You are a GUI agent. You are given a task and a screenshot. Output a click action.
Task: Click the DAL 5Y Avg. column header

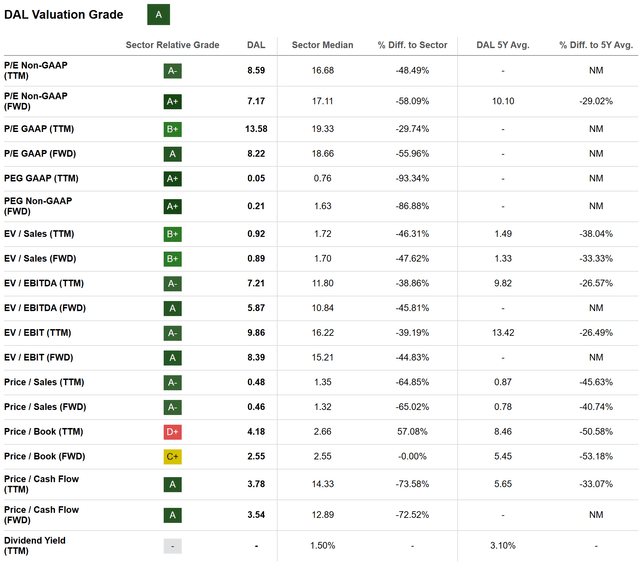click(503, 45)
